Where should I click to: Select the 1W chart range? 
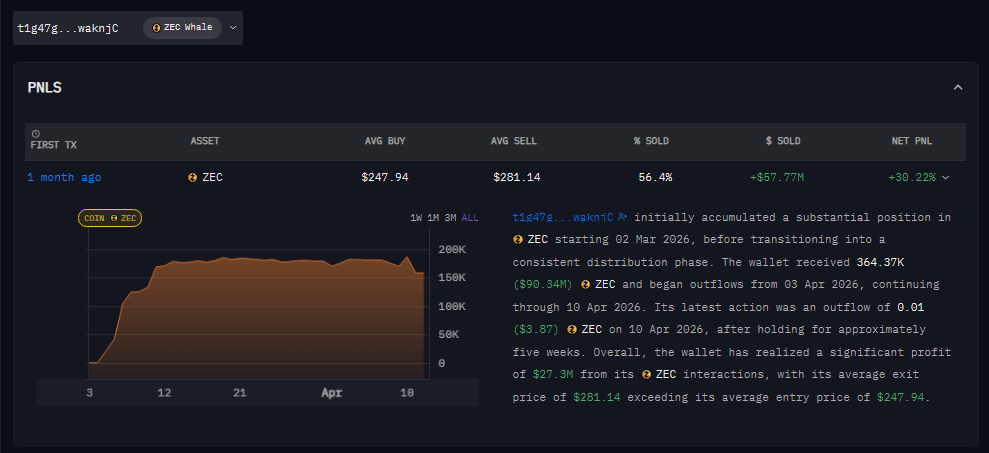coord(416,217)
